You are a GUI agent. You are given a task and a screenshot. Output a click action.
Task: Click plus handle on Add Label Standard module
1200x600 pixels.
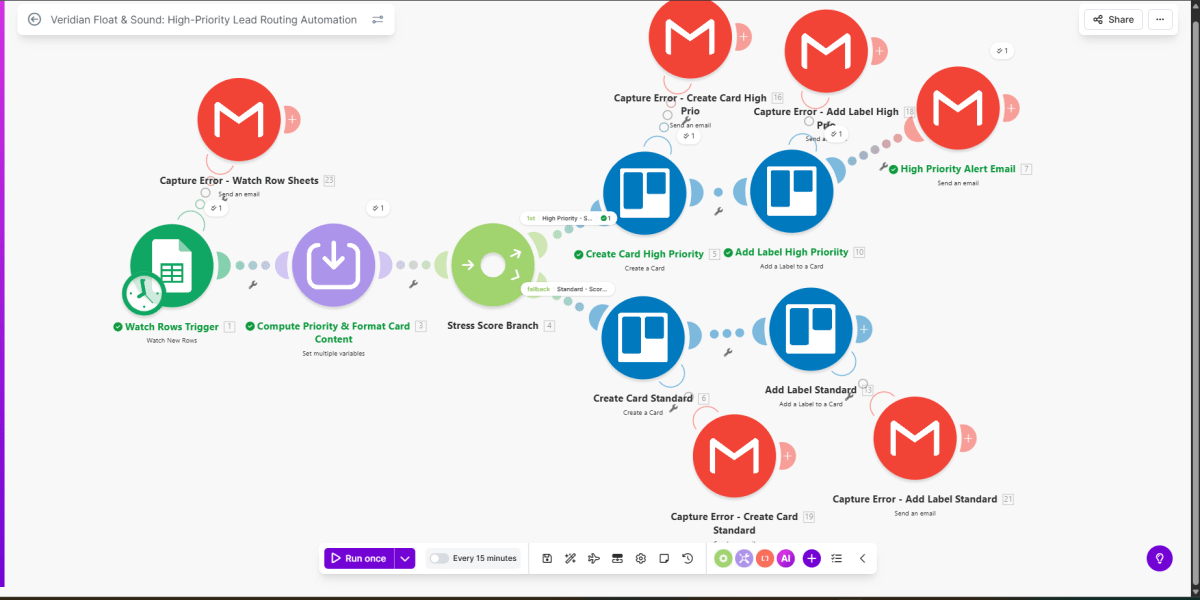click(864, 329)
